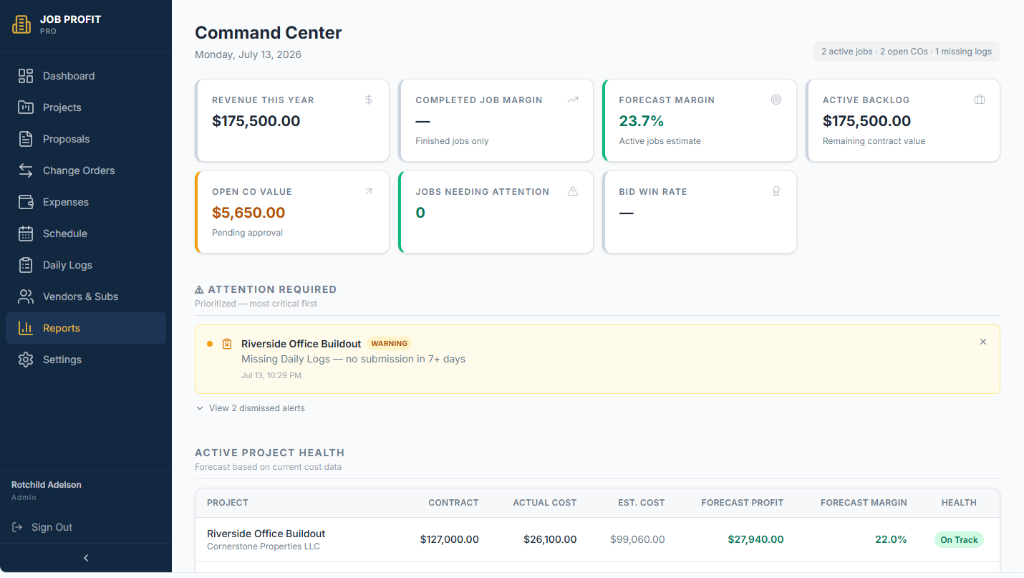The image size is (1024, 578).
Task: Click the Expenses wallet icon in sidebar
Action: [x=25, y=202]
